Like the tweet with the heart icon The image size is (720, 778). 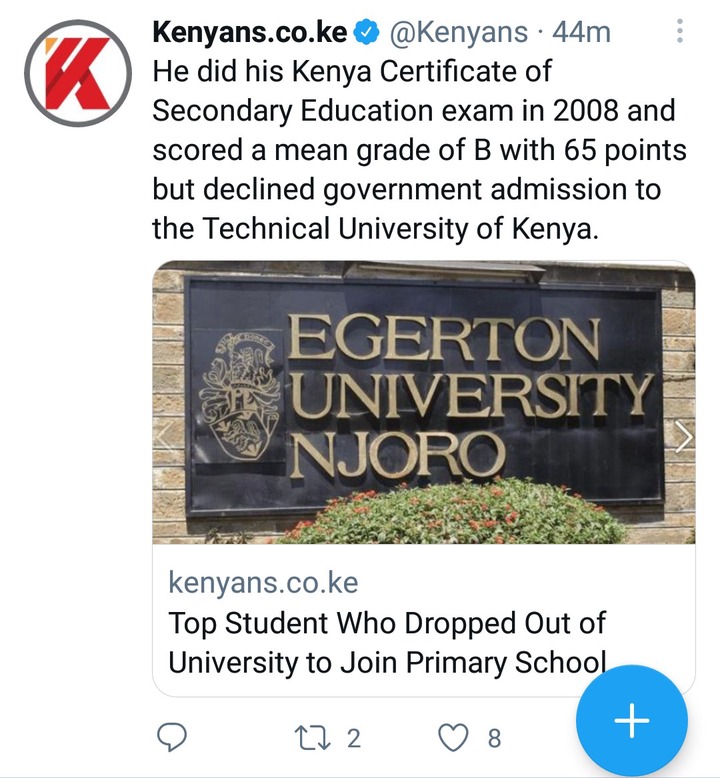[x=455, y=739]
